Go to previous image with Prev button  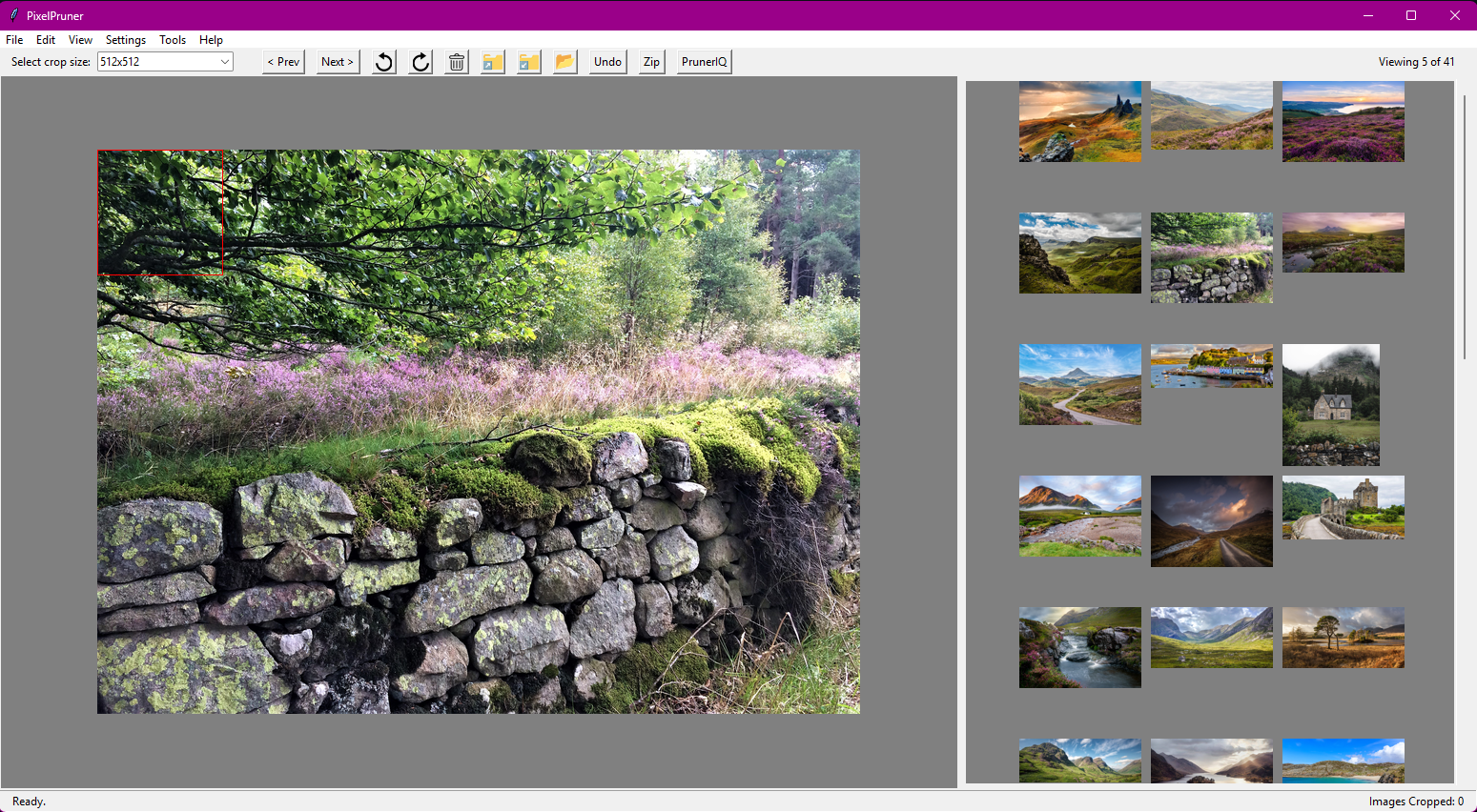(283, 62)
